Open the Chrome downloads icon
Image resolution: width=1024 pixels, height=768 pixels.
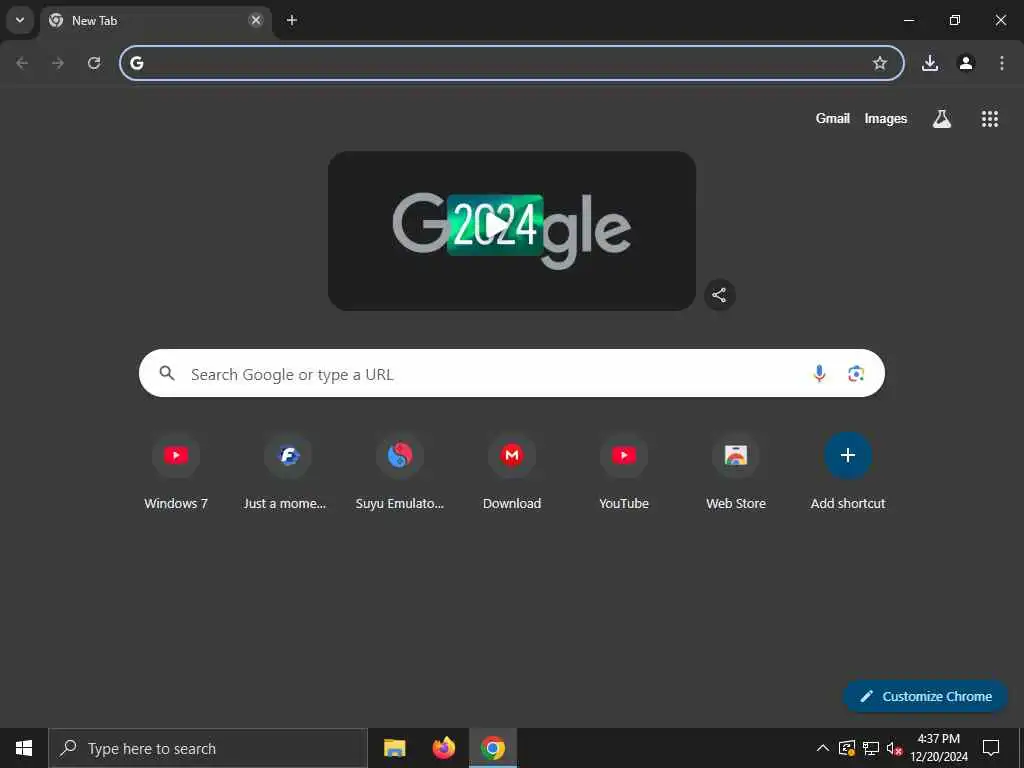pos(930,63)
